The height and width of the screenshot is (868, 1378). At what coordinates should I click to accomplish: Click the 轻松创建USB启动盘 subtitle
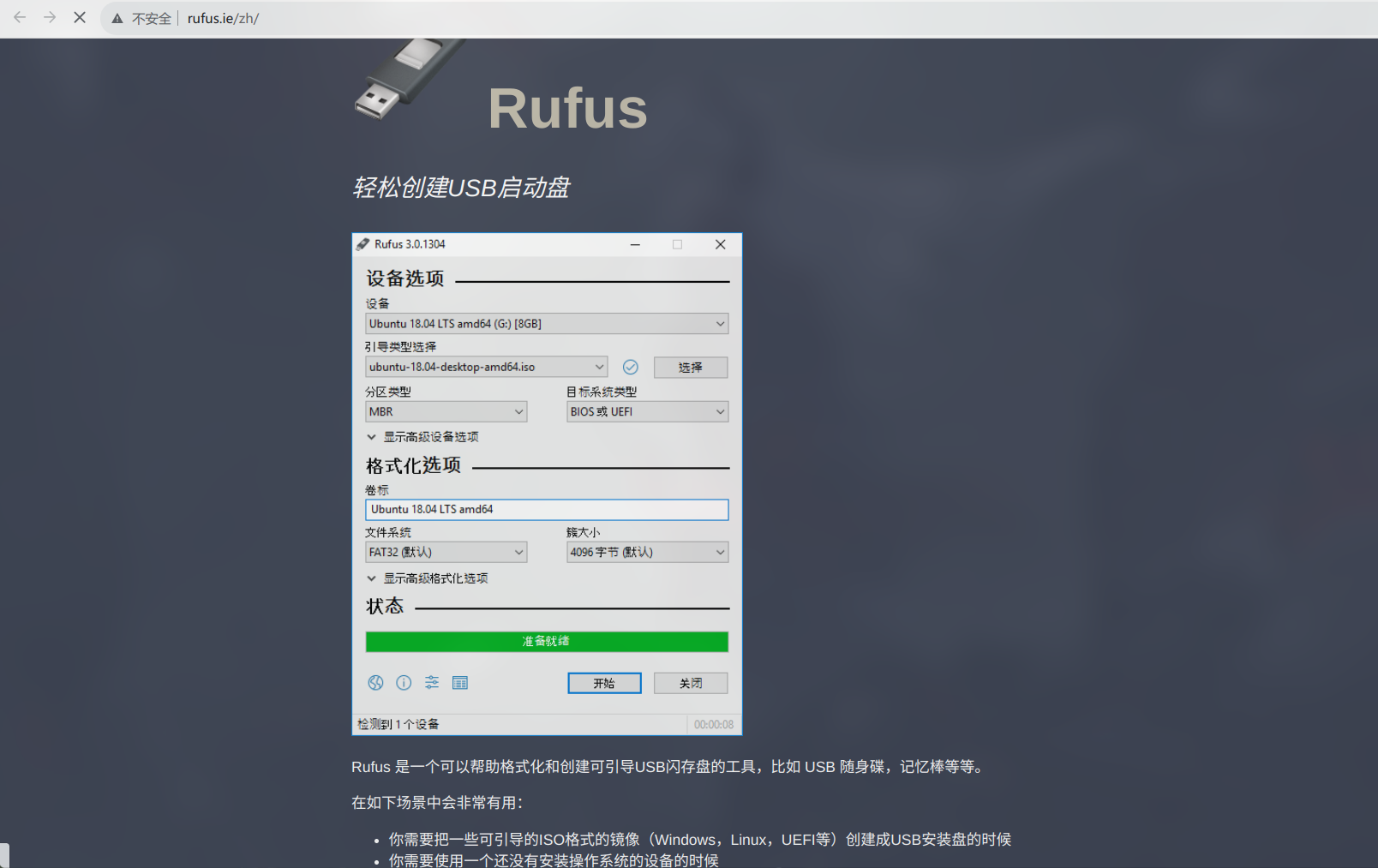pyautogui.click(x=461, y=187)
